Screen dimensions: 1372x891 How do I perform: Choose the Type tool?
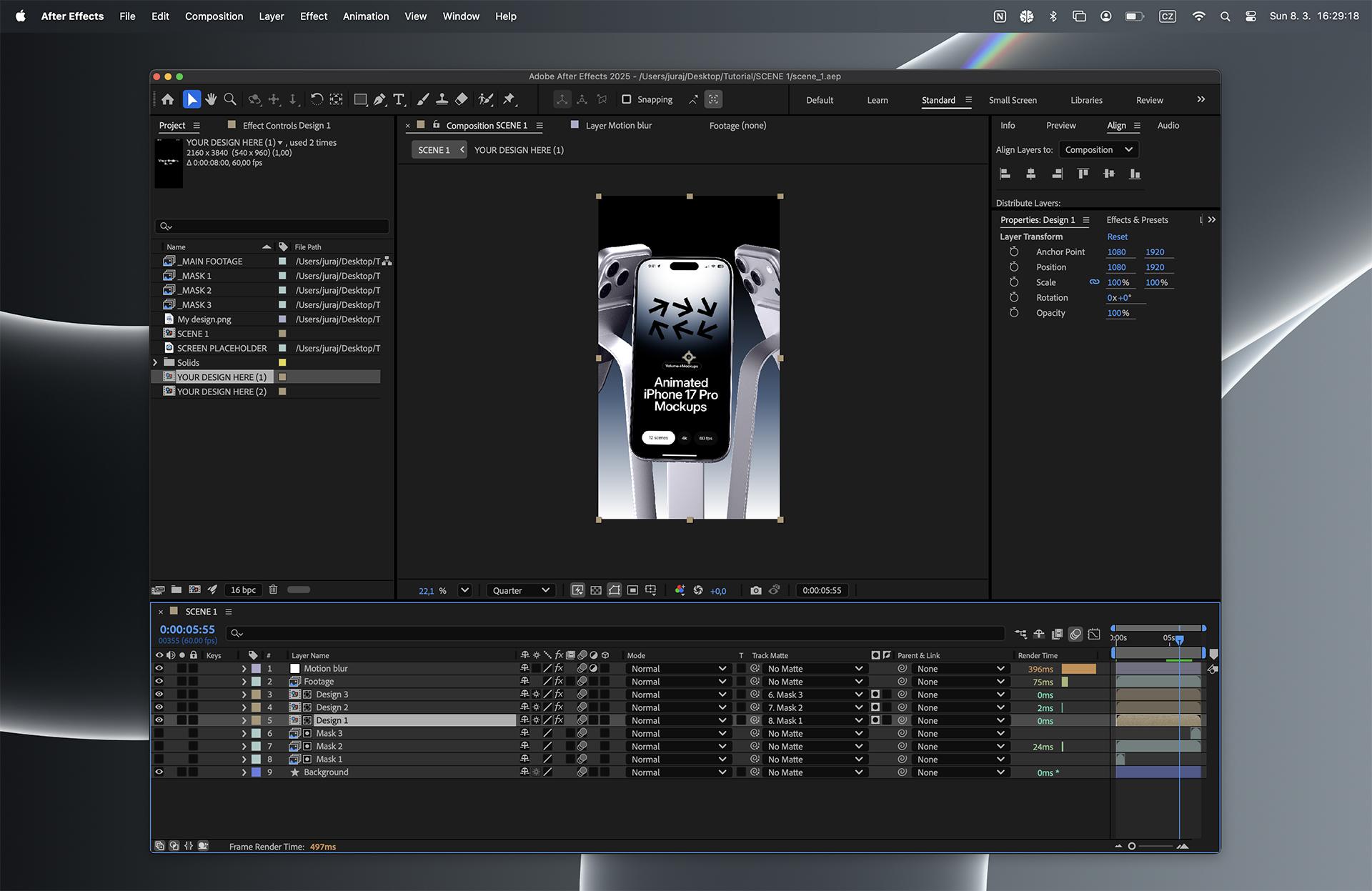(399, 99)
